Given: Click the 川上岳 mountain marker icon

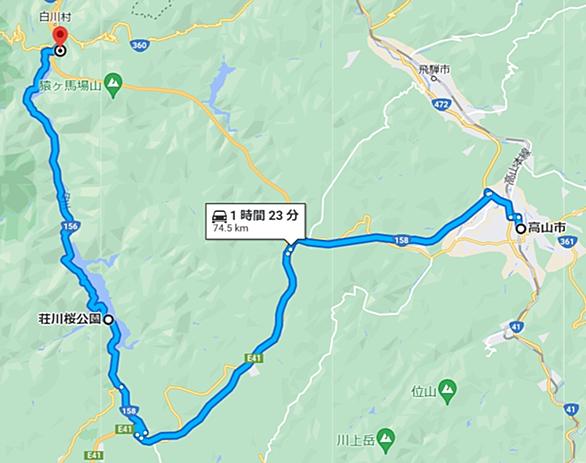Looking at the screenshot, I should 385,441.
